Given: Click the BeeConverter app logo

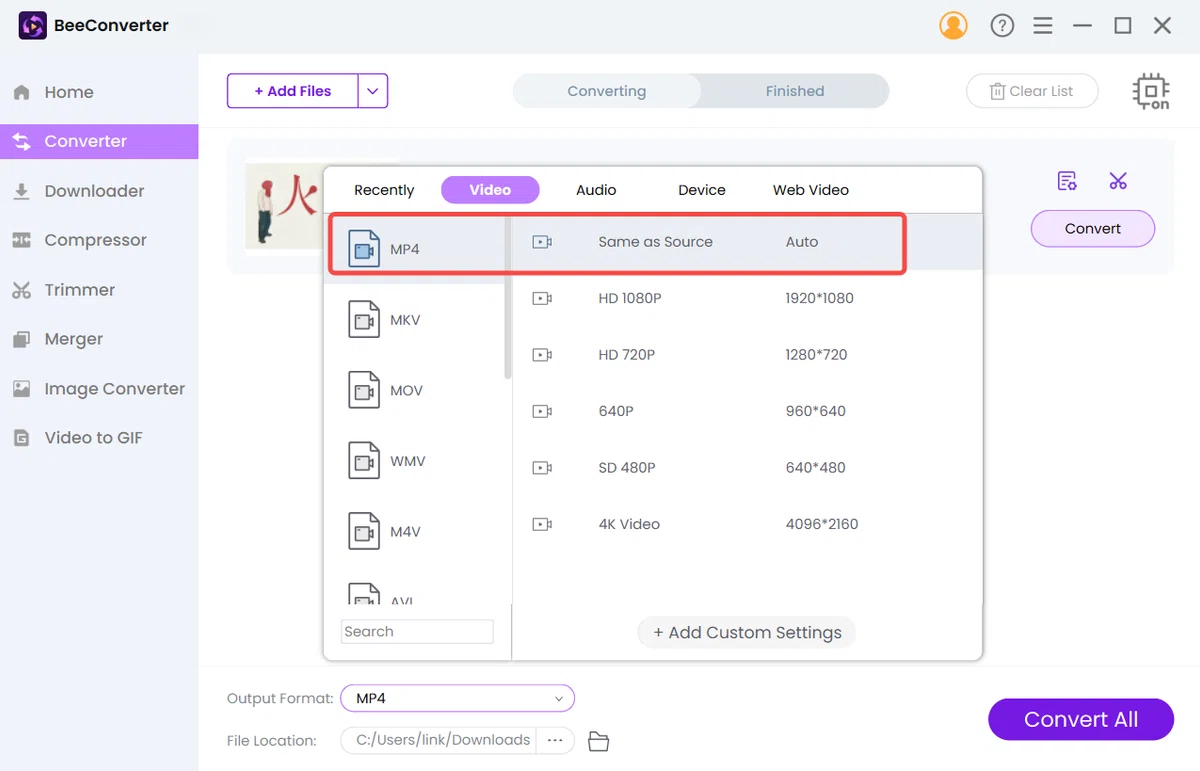Looking at the screenshot, I should [32, 25].
